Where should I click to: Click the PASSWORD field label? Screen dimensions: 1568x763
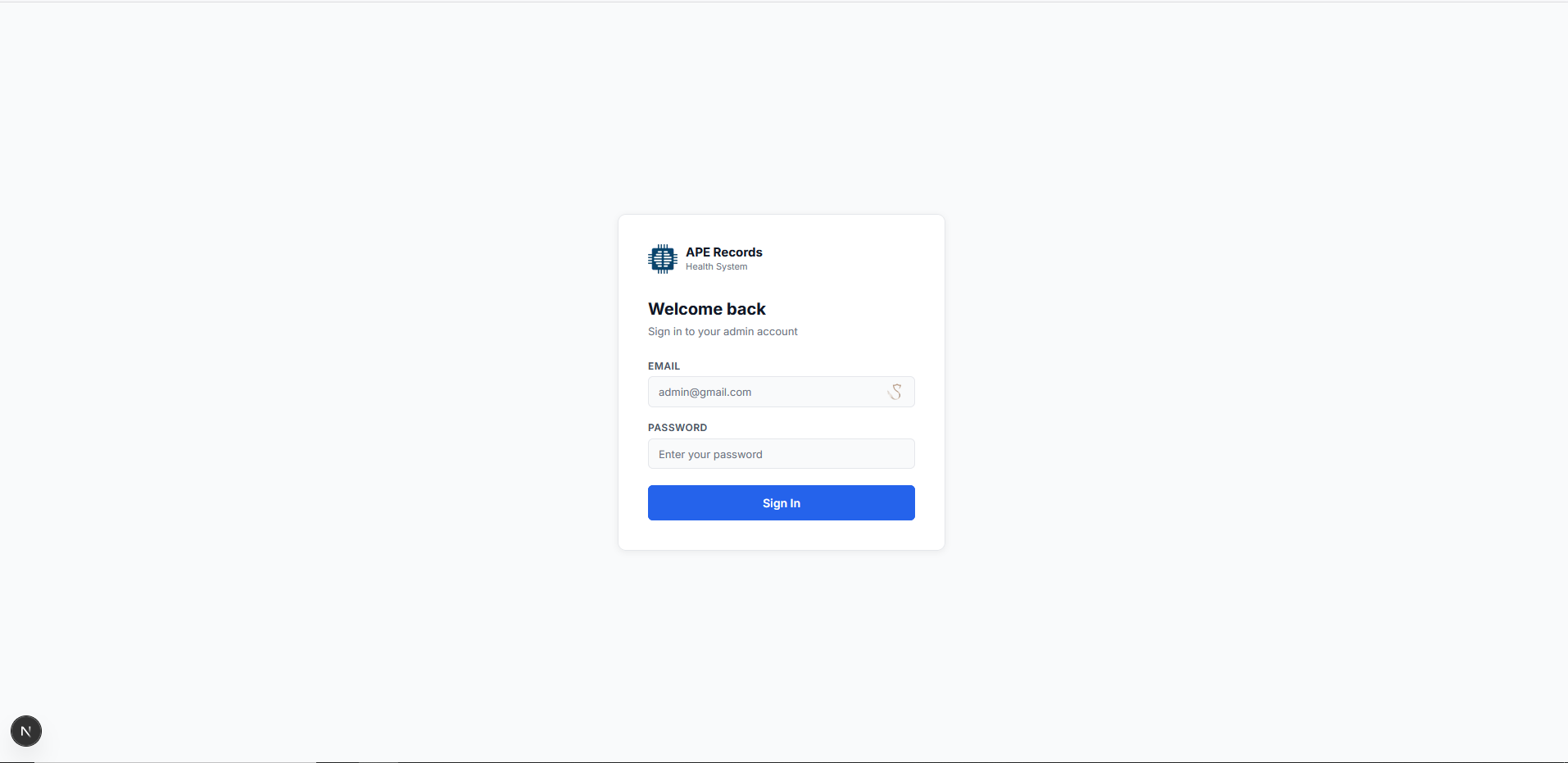point(678,428)
